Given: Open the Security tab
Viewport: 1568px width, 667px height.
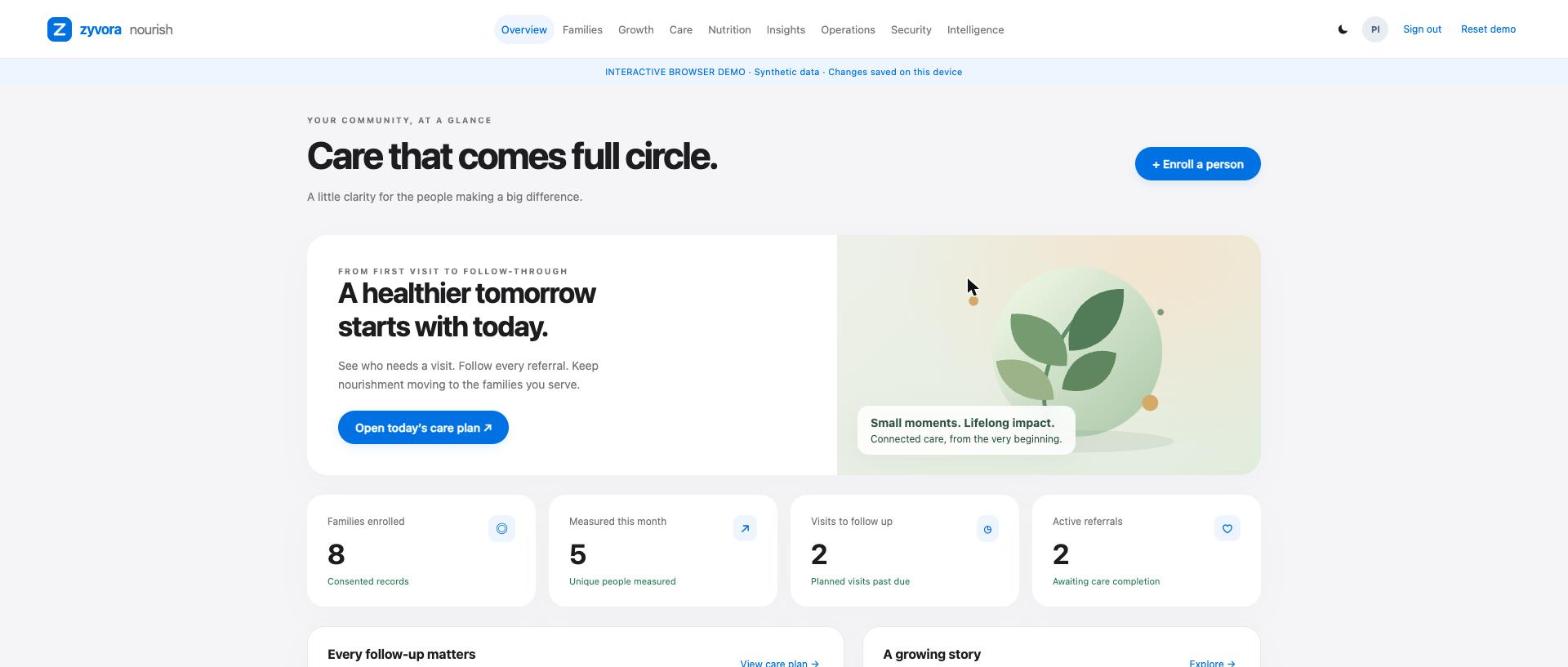Looking at the screenshot, I should 911,29.
